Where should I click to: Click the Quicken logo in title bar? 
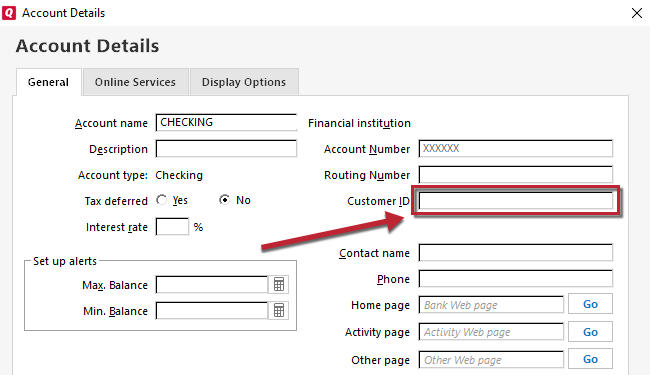[x=9, y=13]
